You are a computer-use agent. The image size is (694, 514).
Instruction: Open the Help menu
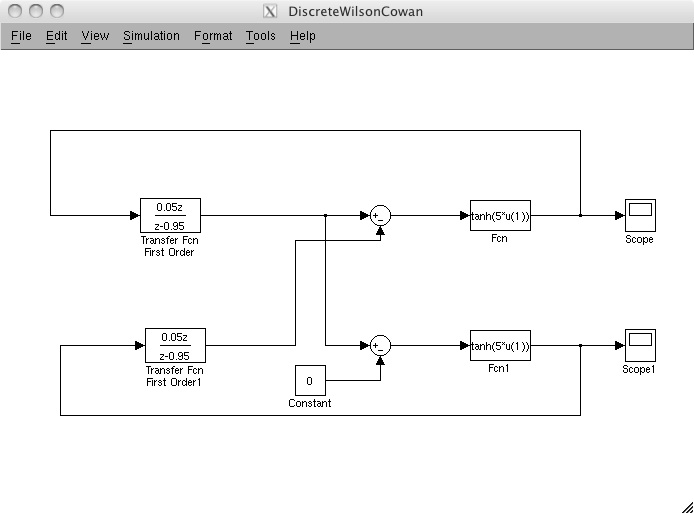pos(302,36)
